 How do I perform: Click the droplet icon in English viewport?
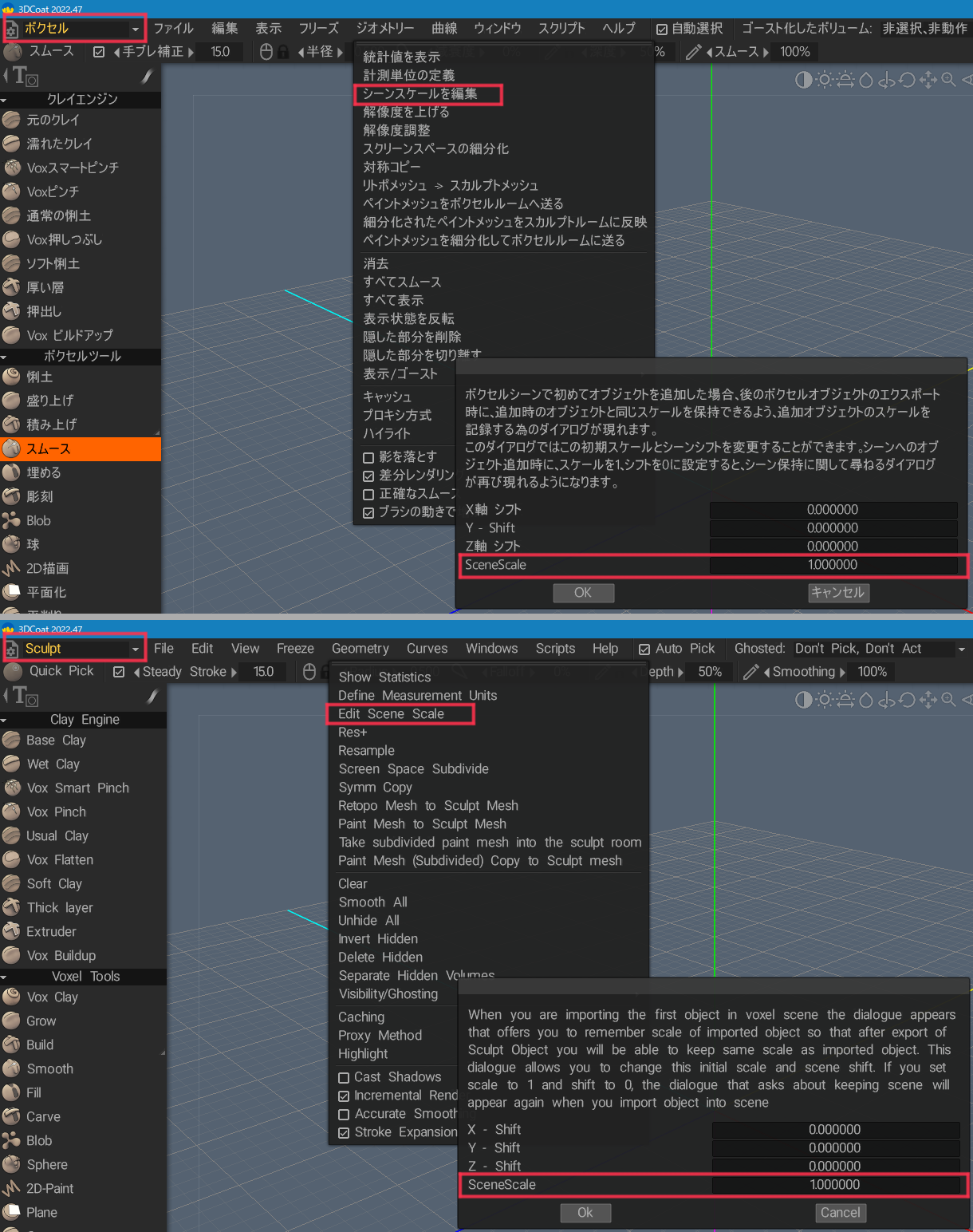[866, 700]
